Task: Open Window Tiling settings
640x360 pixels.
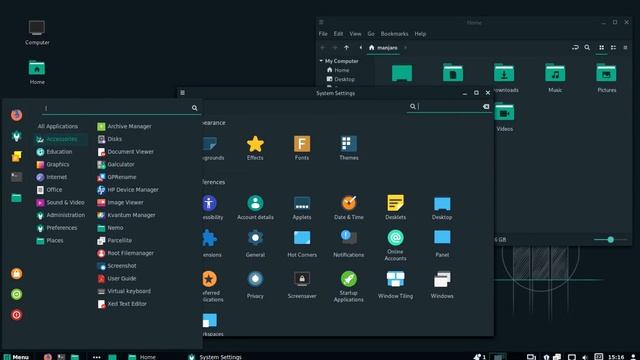Action: coord(395,285)
